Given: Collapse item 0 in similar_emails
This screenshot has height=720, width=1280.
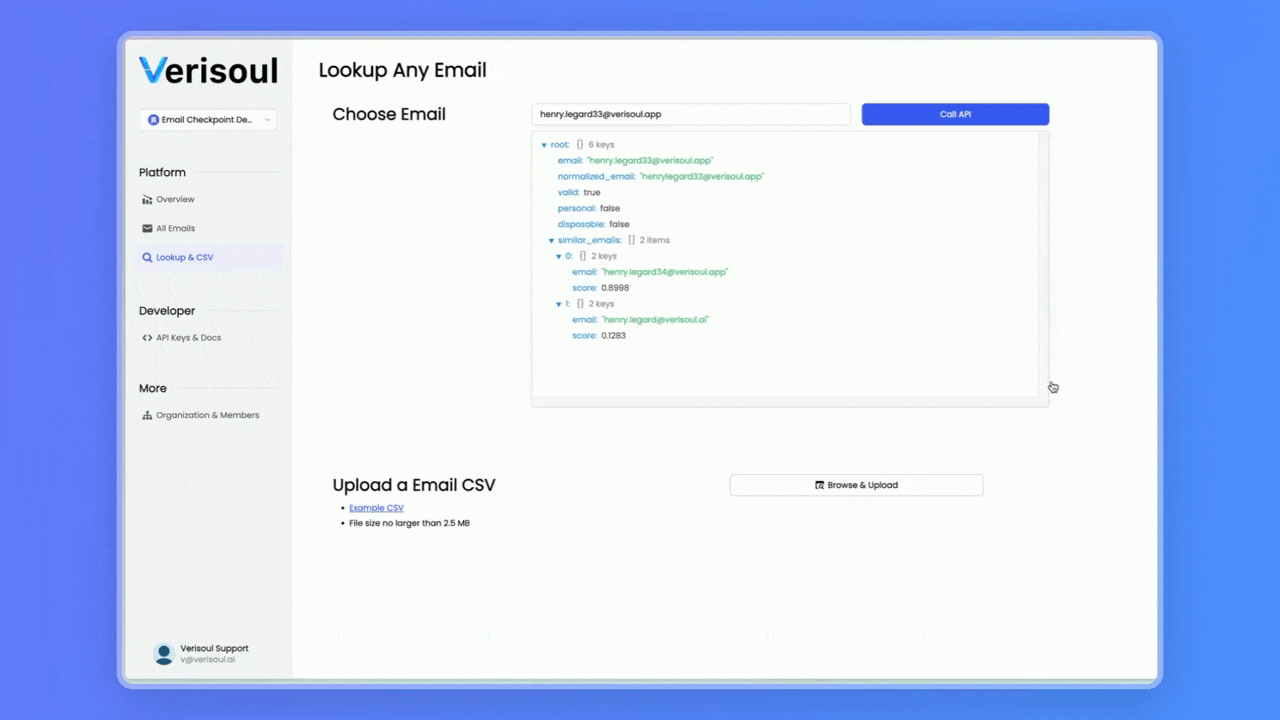Looking at the screenshot, I should 559,257.
